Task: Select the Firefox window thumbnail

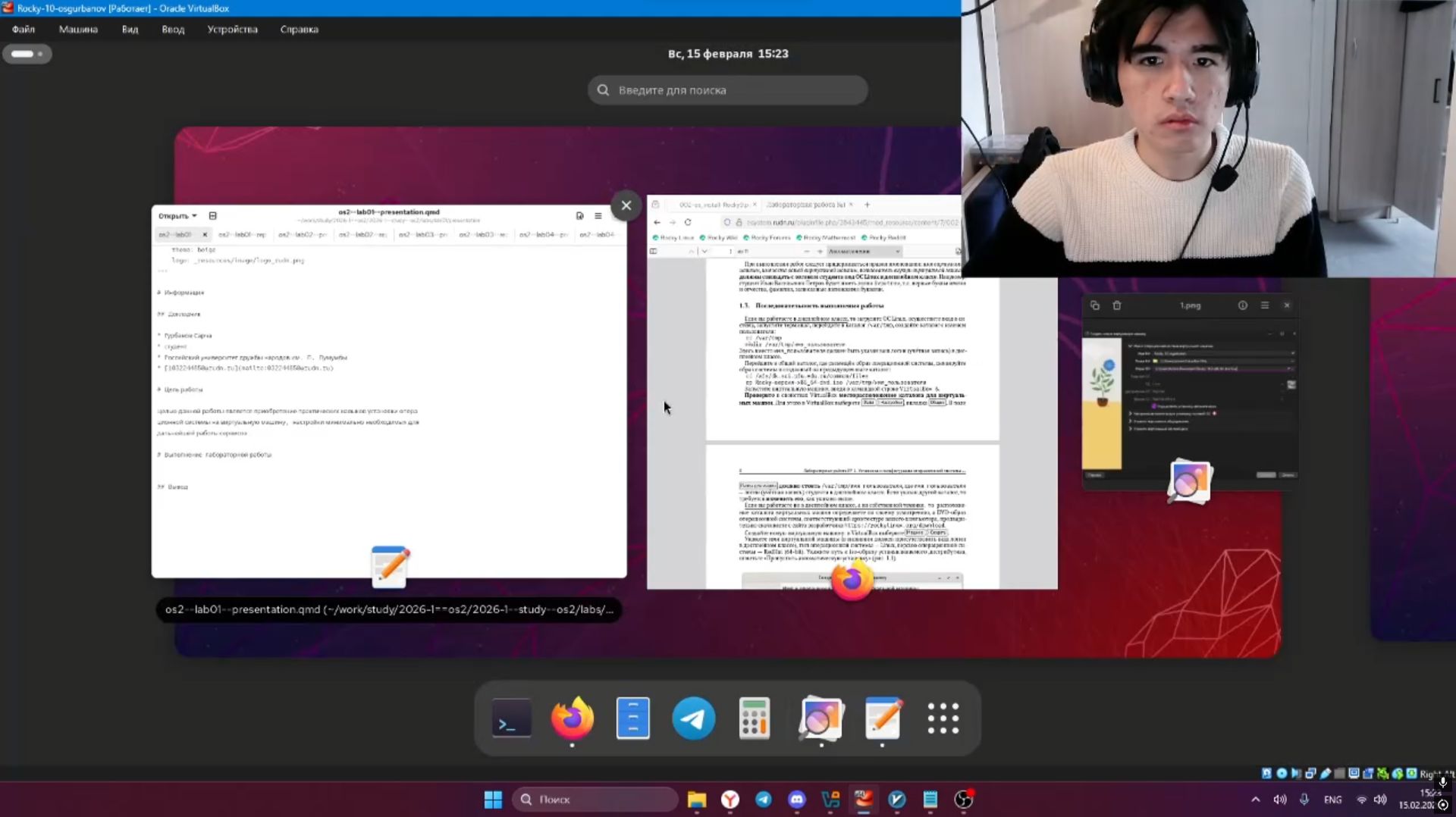Action: [x=852, y=392]
